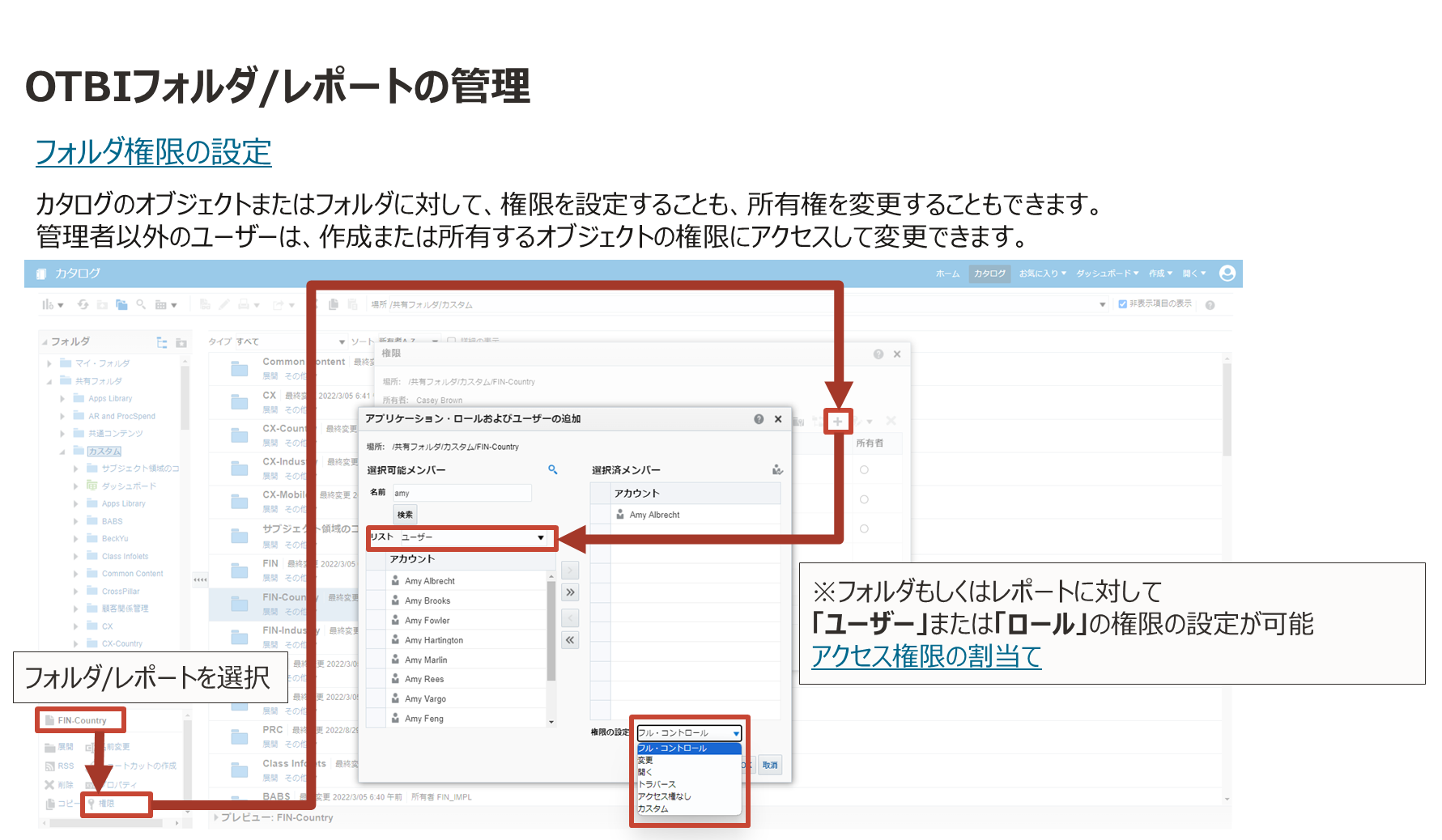Select a radio button in the 所有者 column
Image resolution: width=1442 pixels, height=840 pixels.
pos(864,469)
